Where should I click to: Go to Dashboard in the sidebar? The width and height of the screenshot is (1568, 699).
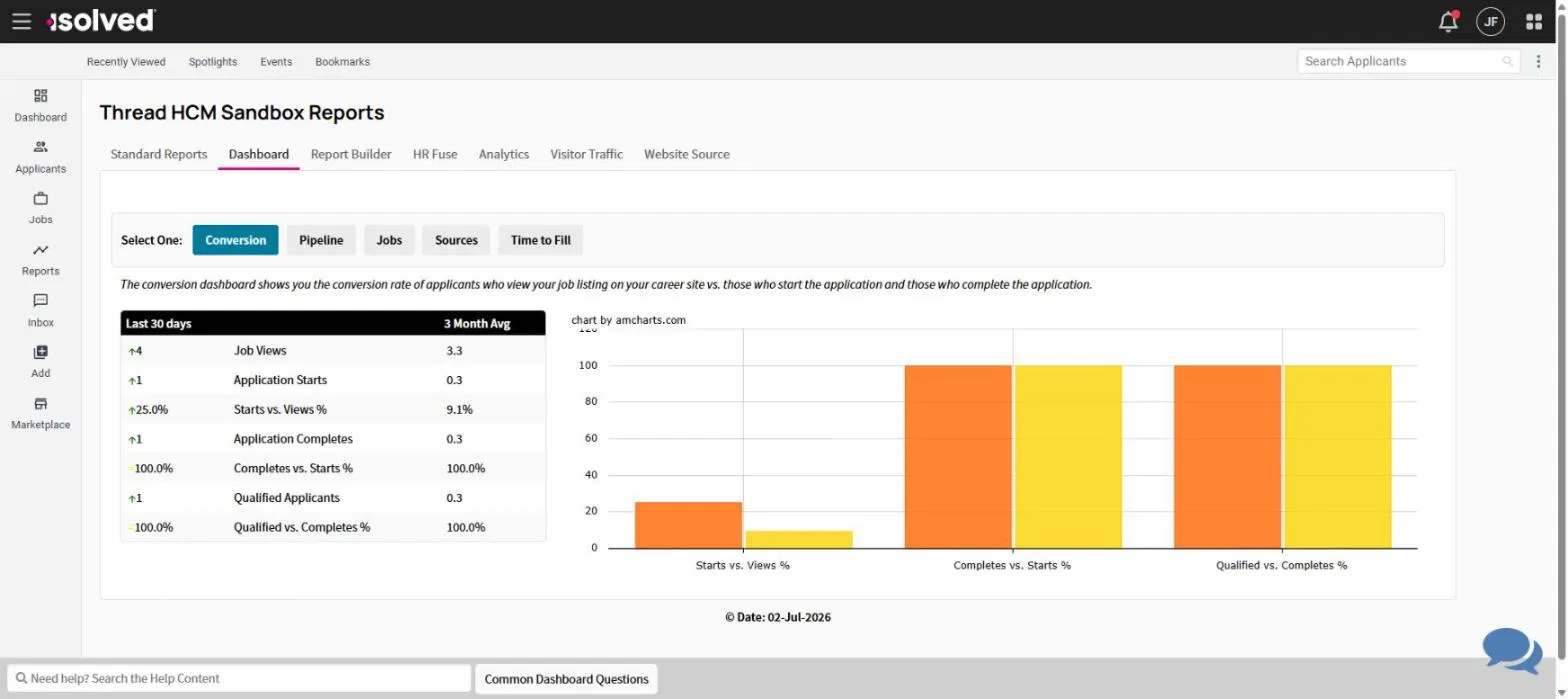tap(41, 105)
